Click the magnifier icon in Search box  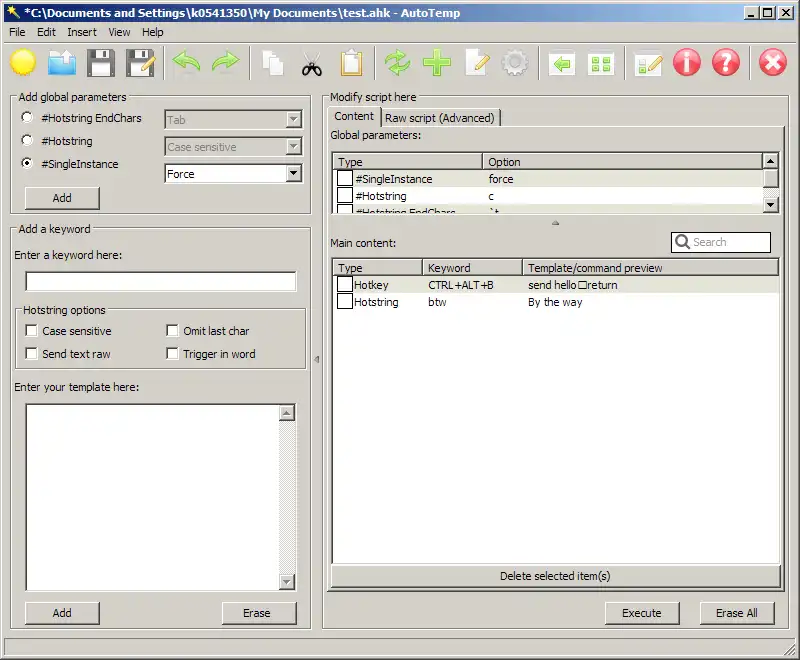[682, 242]
